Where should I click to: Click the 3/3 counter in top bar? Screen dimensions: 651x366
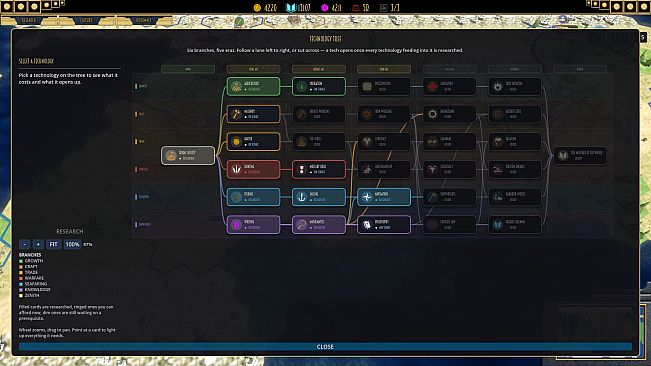(x=391, y=7)
